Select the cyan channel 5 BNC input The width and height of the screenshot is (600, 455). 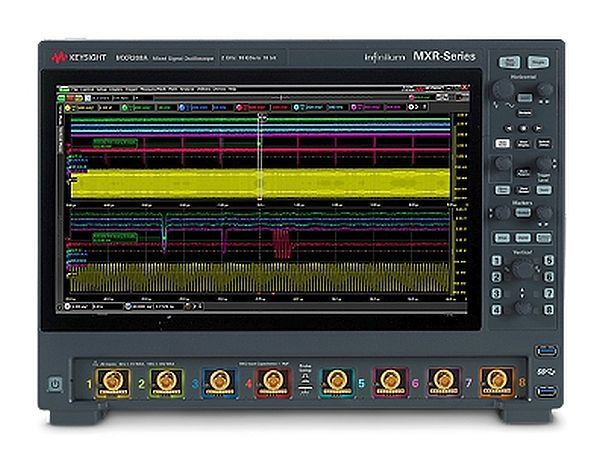click(337, 383)
